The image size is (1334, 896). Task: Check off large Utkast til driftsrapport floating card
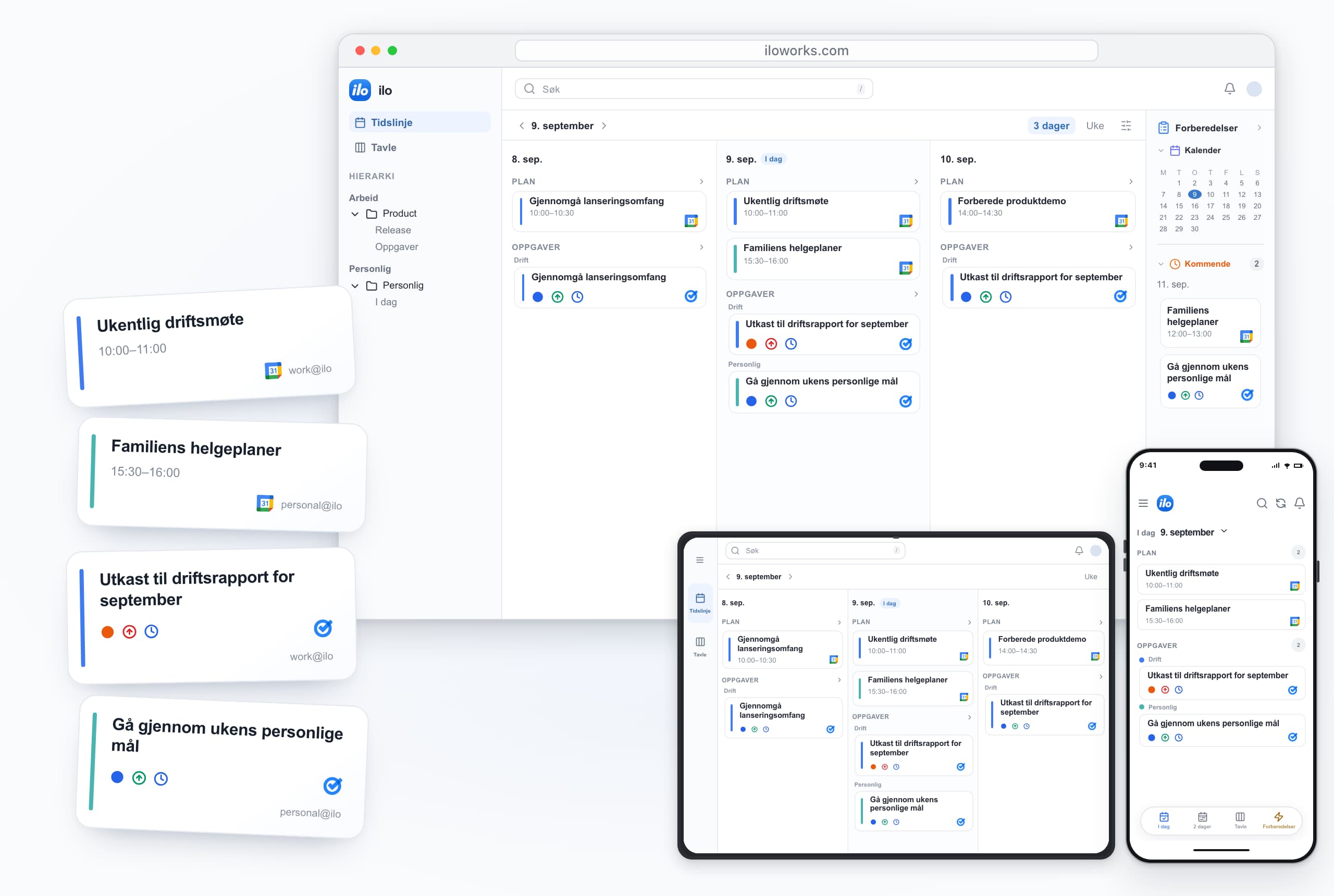(323, 628)
